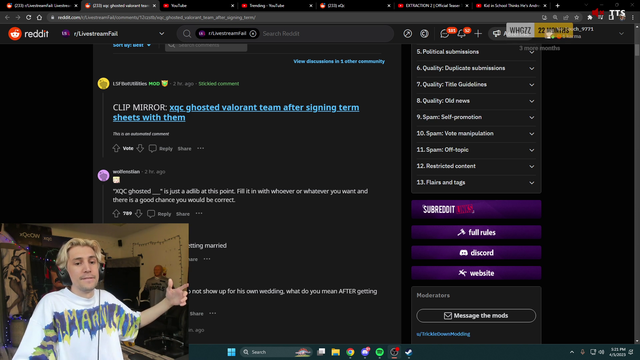Launch Google Chrome from the taskbar
Viewport: 640px width, 360px height.
click(x=350, y=352)
